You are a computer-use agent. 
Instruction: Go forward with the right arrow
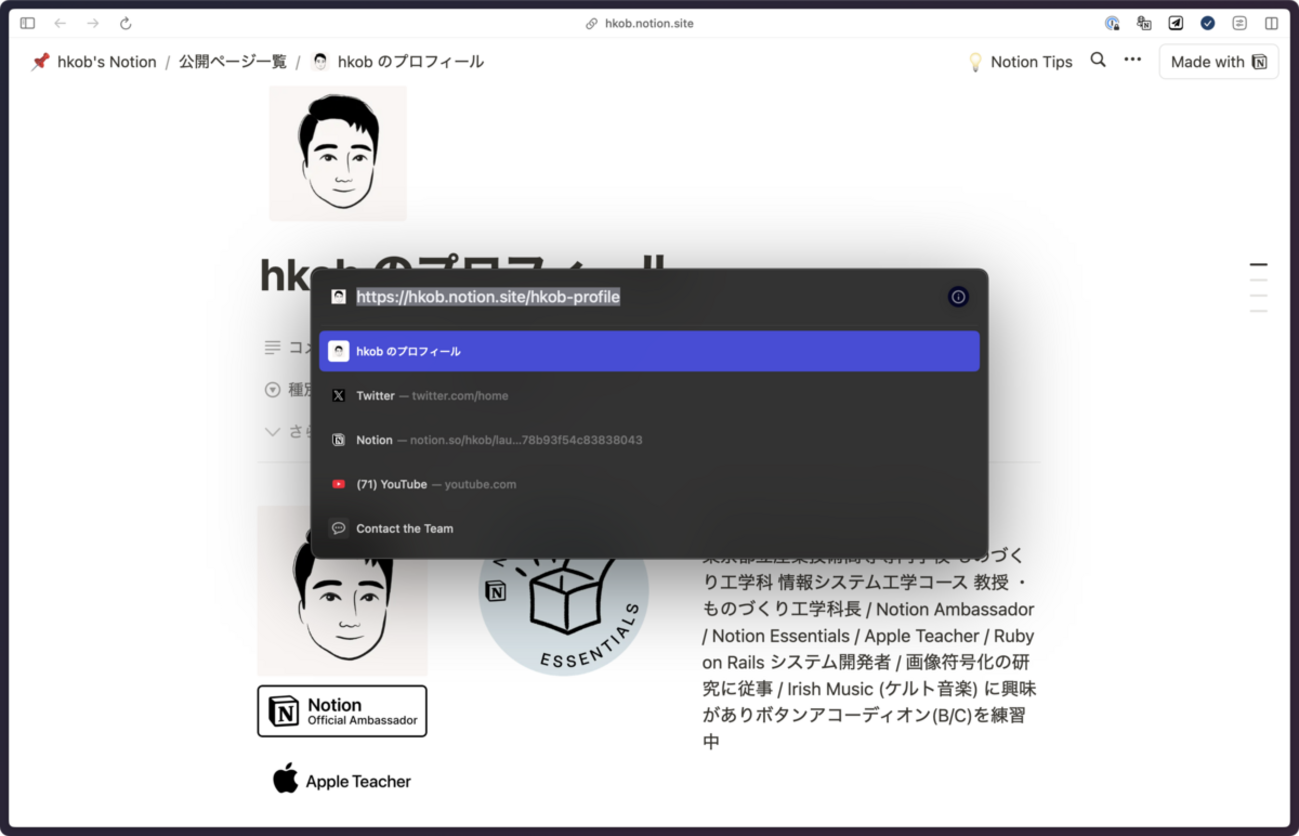coord(93,23)
